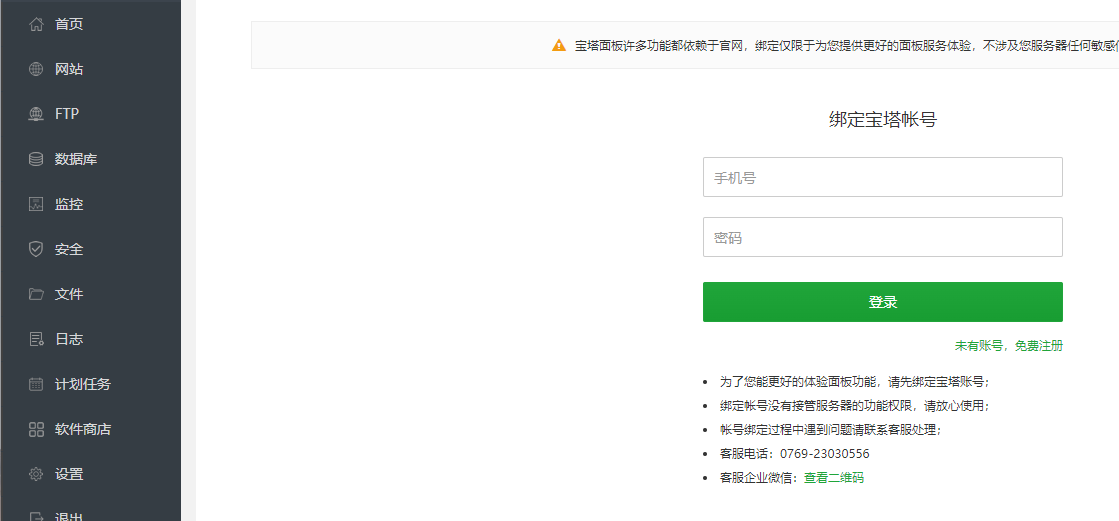Select the 计划任务 calendar icon
The image size is (1119, 521).
36,384
